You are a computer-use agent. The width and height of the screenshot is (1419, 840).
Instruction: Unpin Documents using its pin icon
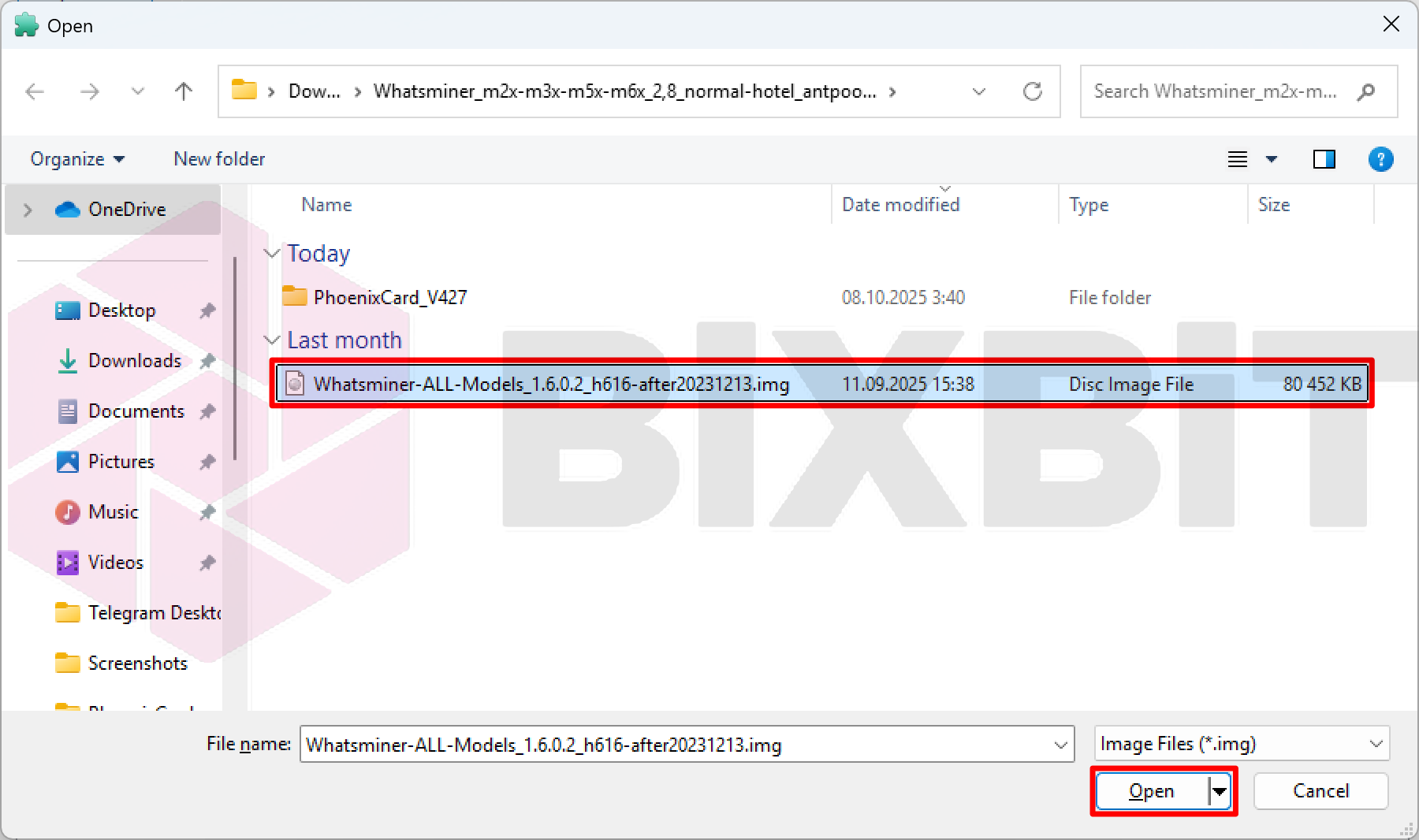coord(207,411)
